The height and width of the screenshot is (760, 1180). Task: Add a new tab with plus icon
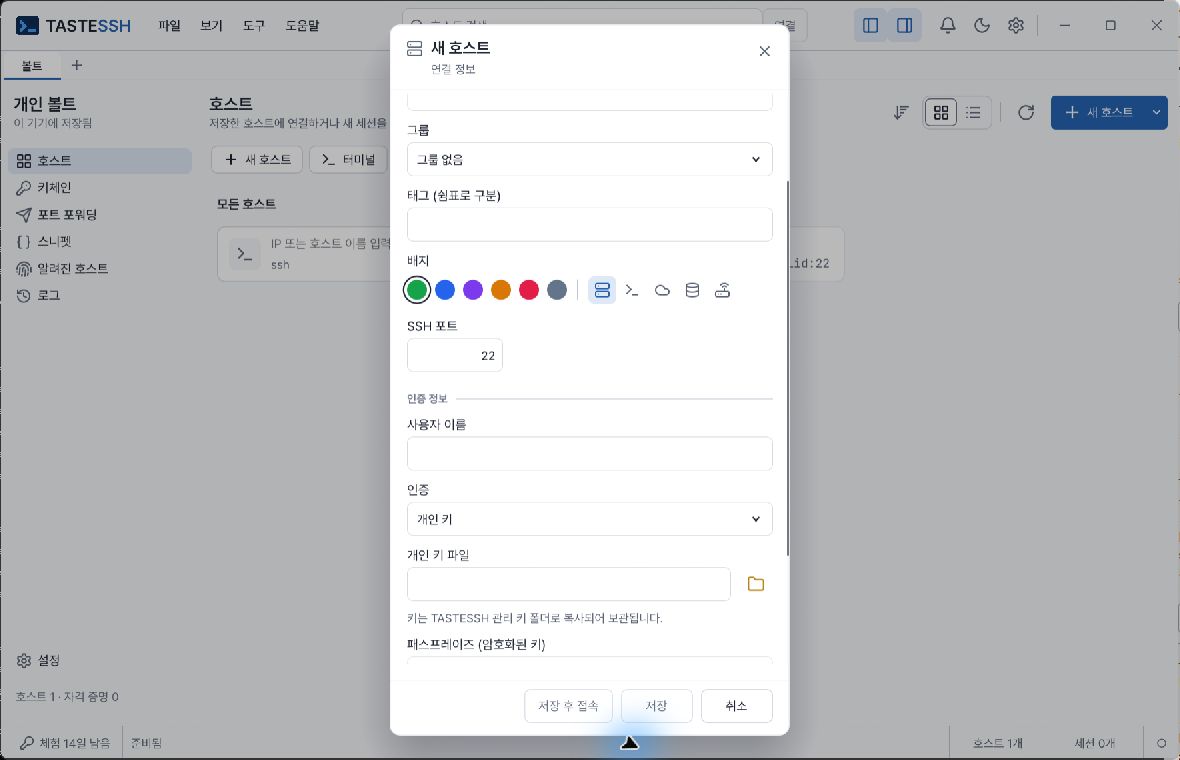tap(77, 65)
